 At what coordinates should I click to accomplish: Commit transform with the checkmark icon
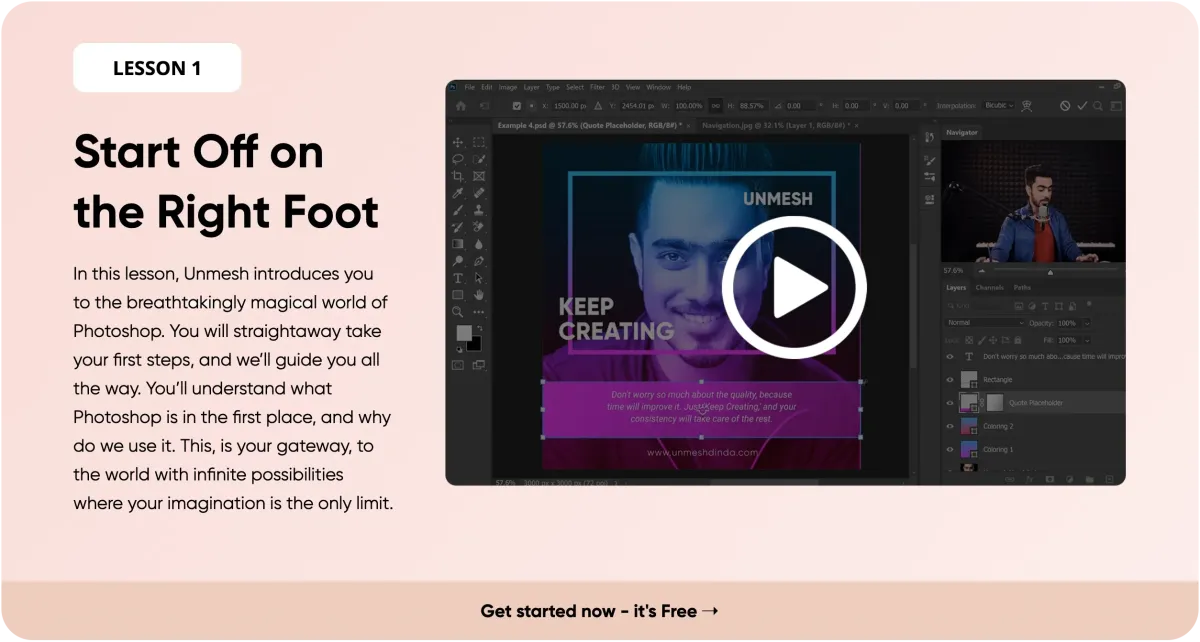coord(1082,105)
